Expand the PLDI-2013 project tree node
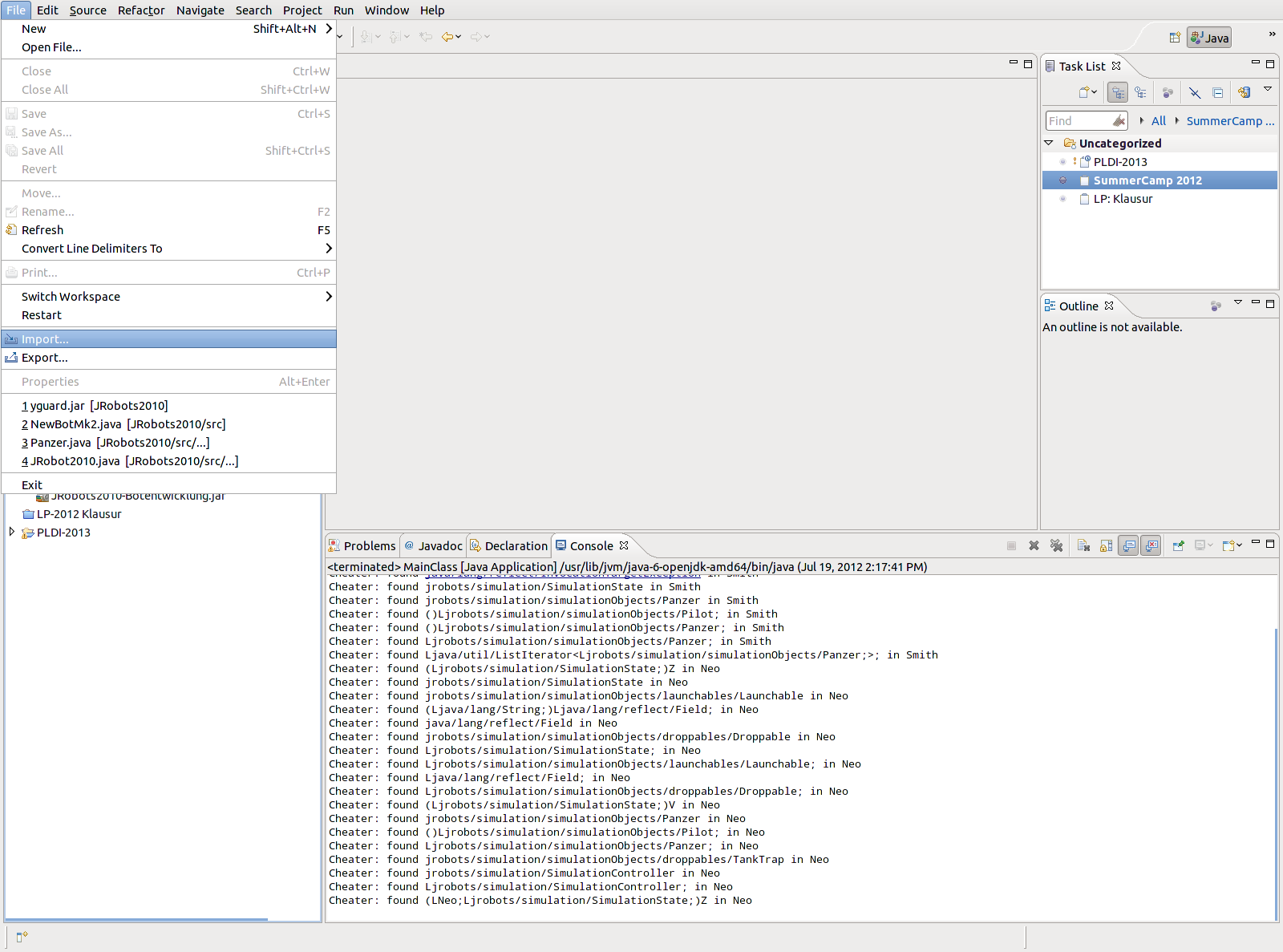 (x=11, y=533)
